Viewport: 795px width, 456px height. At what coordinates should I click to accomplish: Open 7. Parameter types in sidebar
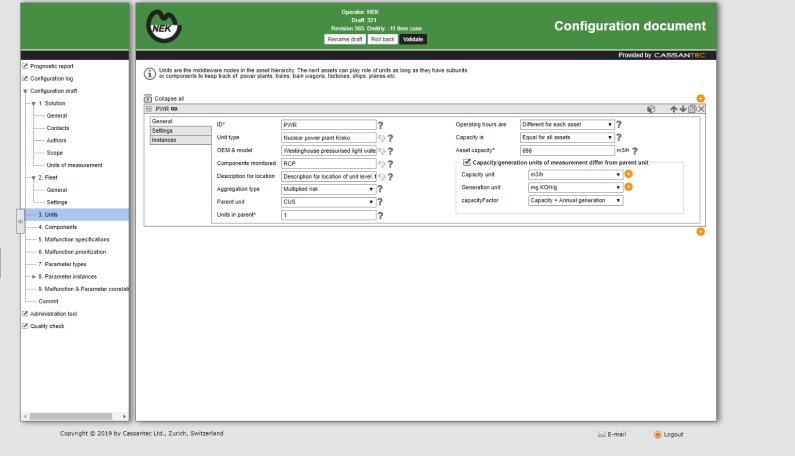(62, 264)
